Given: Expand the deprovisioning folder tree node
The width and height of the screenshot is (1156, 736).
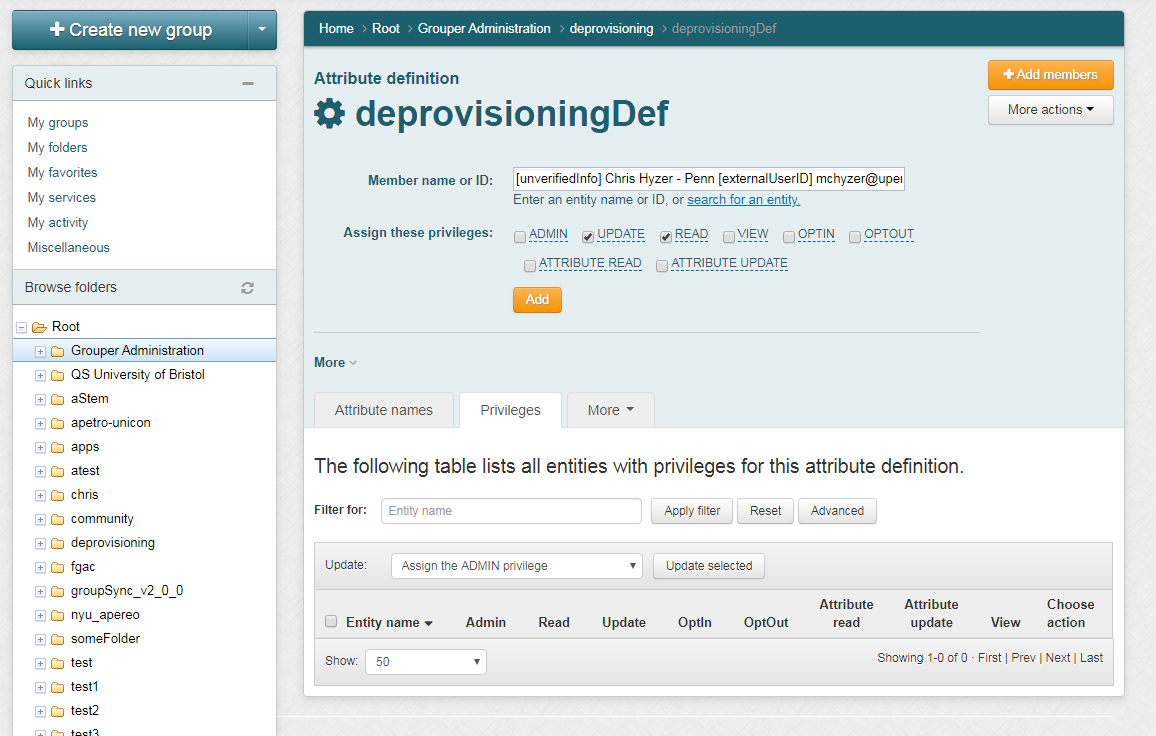Looking at the screenshot, I should (x=41, y=544).
